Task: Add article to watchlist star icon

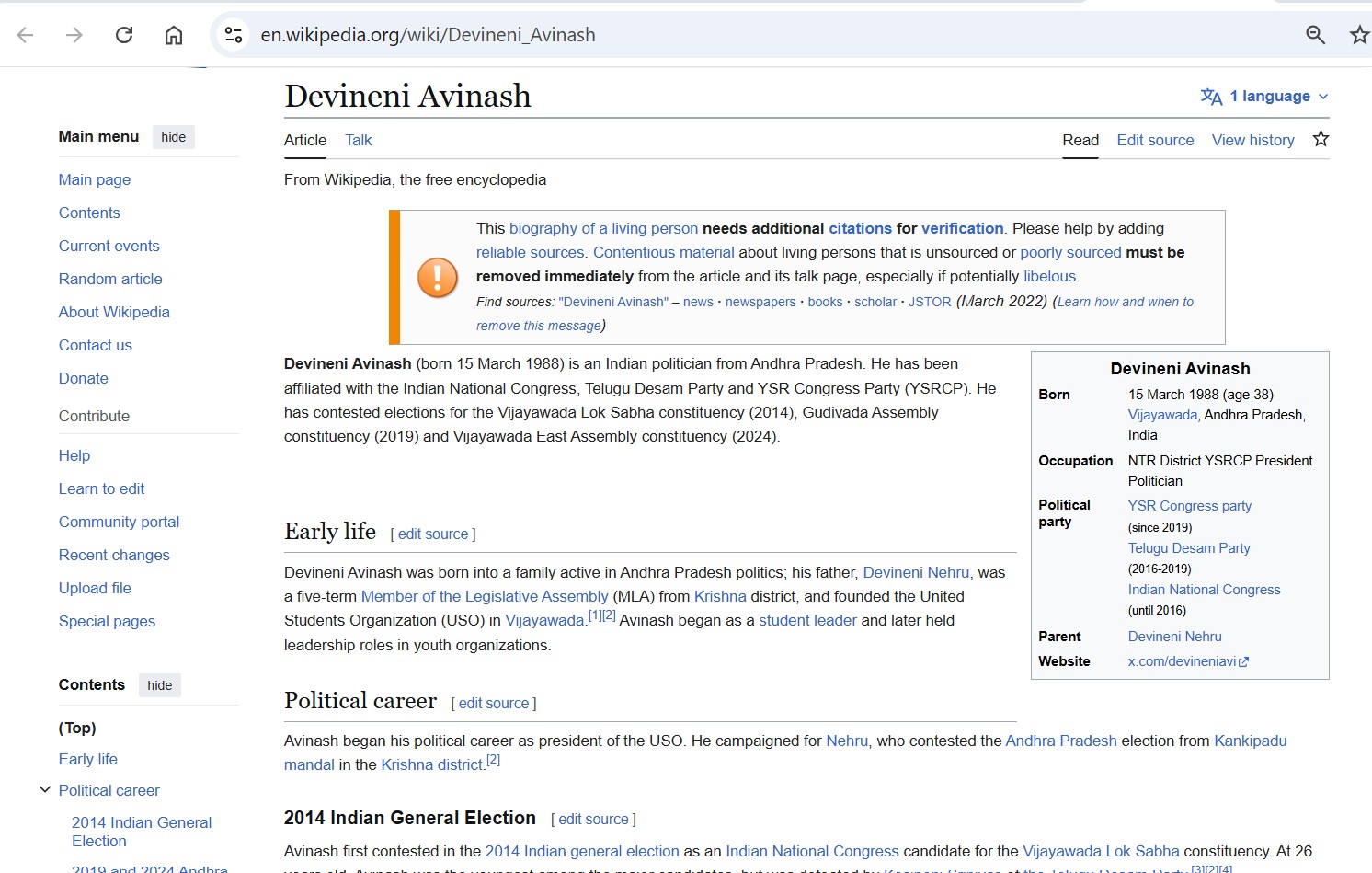Action: pyautogui.click(x=1321, y=139)
